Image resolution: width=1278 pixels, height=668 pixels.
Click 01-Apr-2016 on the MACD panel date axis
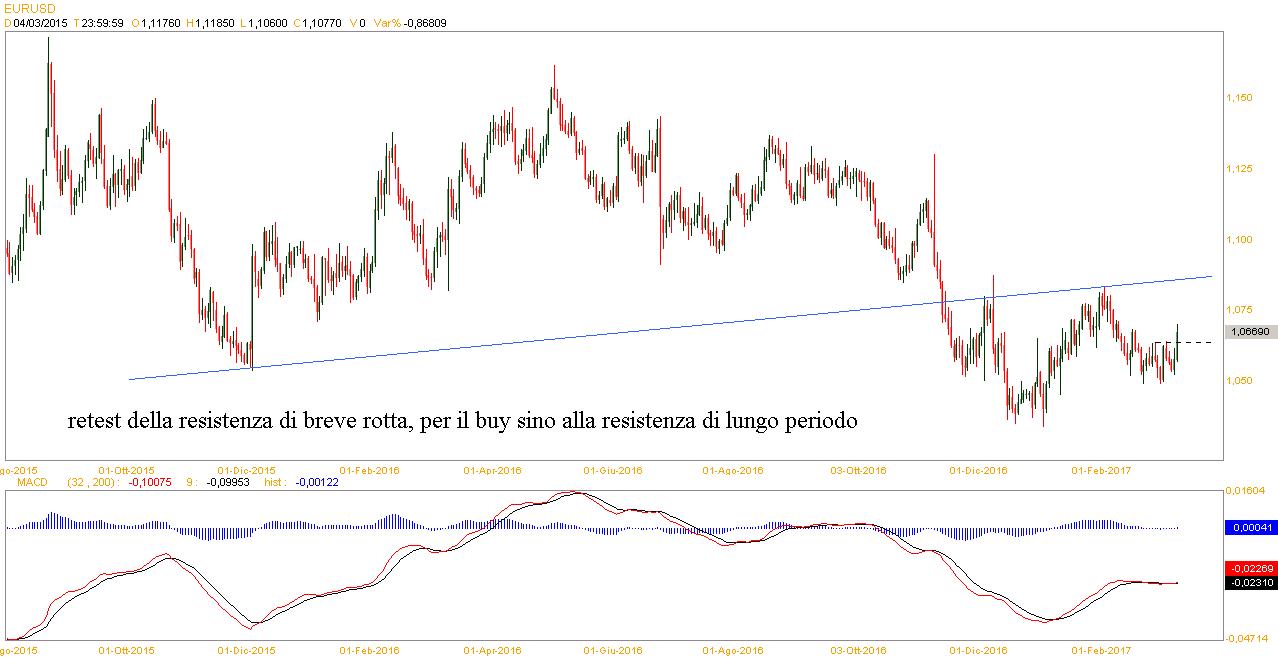click(x=493, y=650)
